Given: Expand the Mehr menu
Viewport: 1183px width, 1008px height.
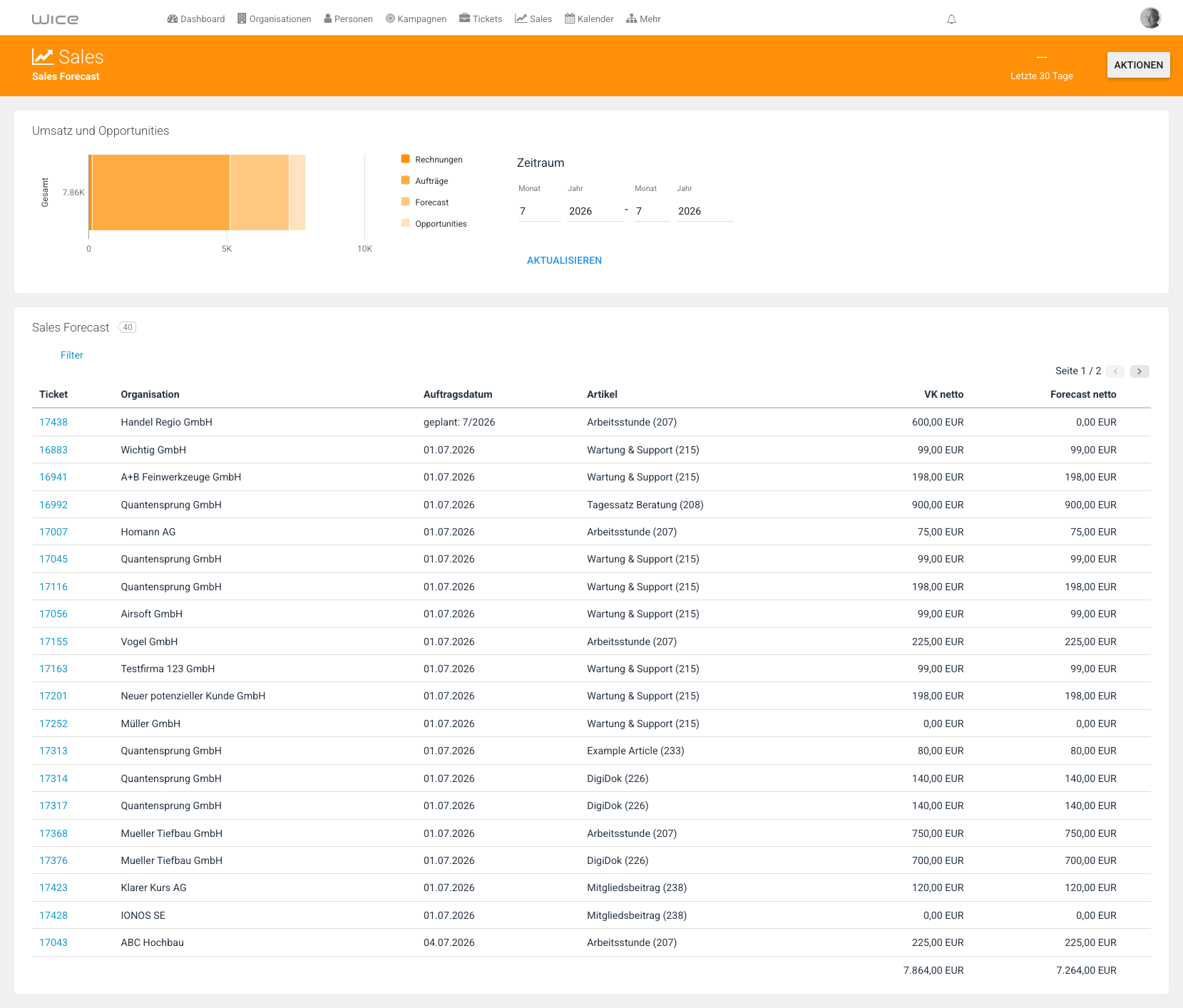Looking at the screenshot, I should 643,19.
